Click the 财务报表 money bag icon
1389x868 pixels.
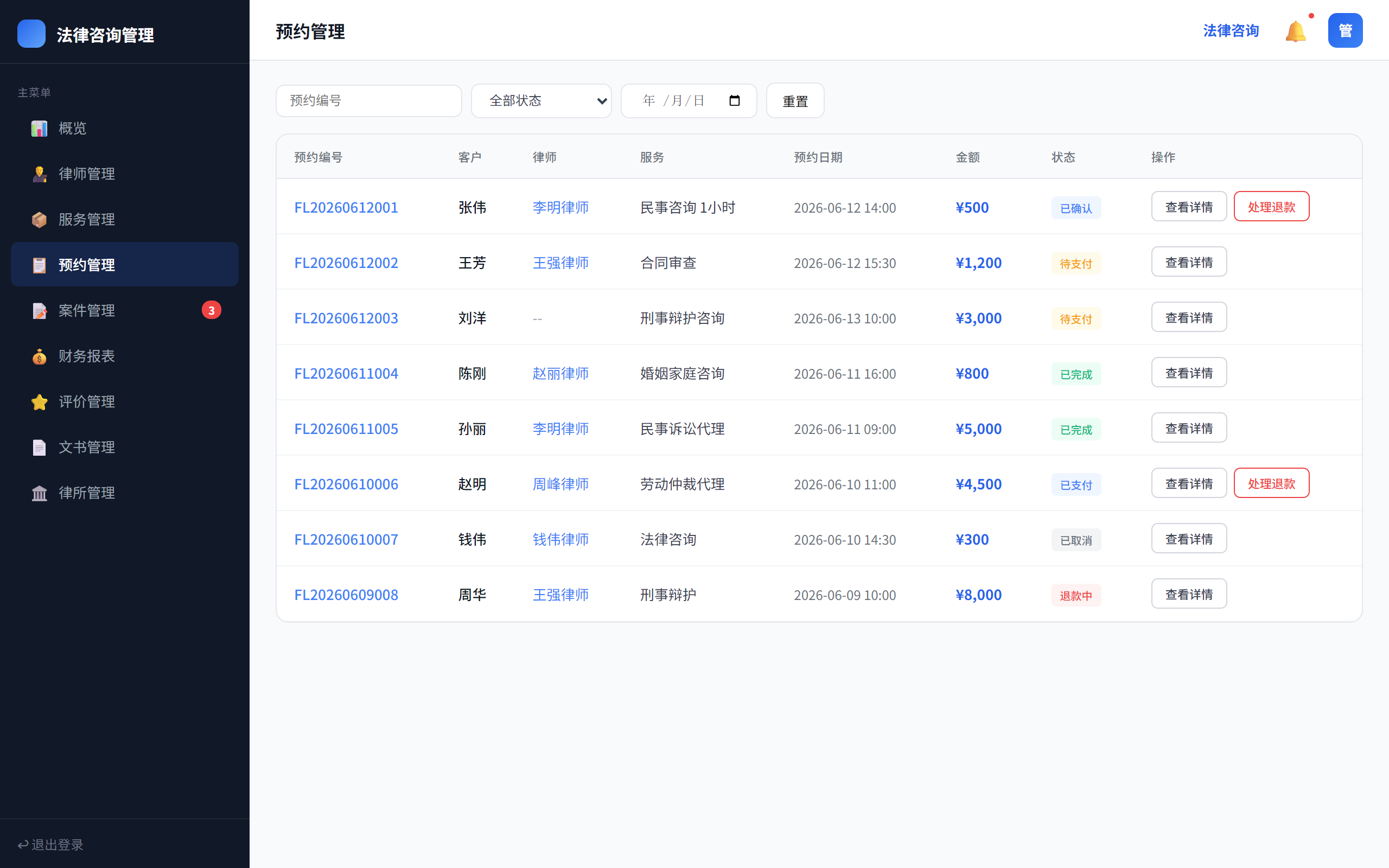pos(39,356)
